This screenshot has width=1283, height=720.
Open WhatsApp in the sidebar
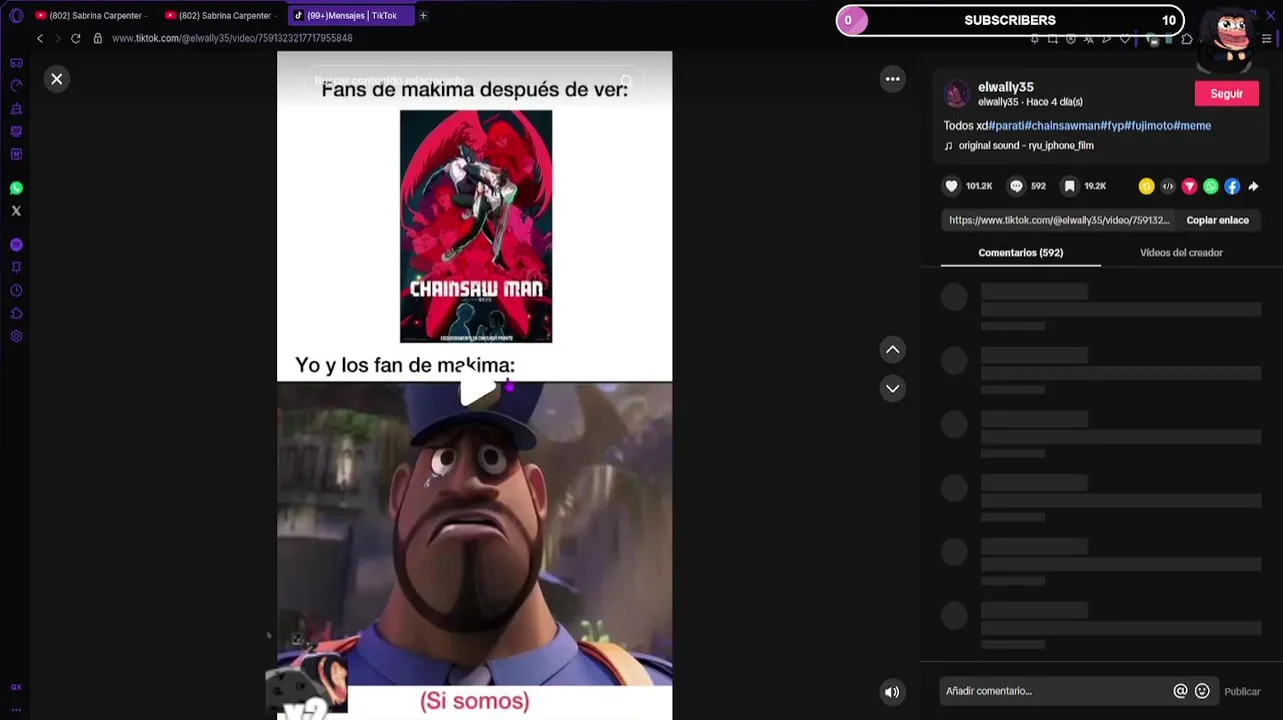(16, 188)
